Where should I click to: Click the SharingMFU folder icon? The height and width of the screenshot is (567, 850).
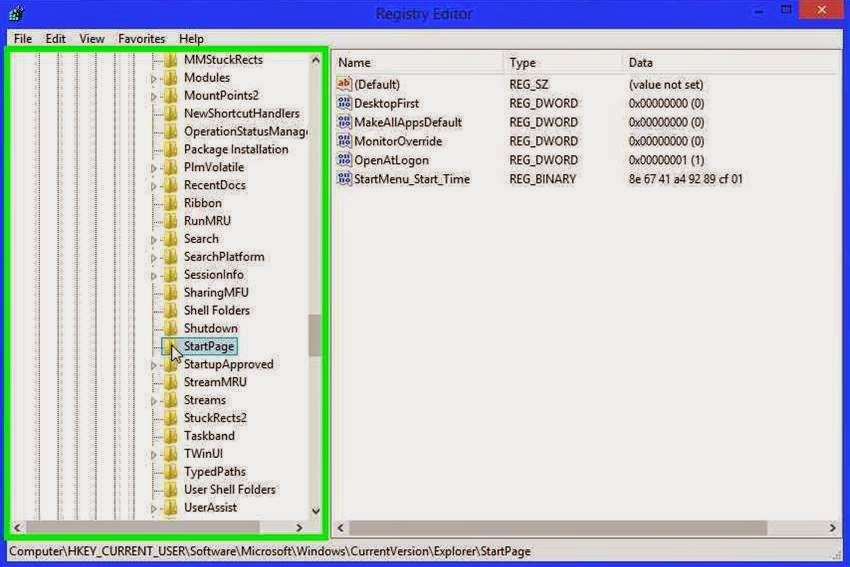point(171,292)
